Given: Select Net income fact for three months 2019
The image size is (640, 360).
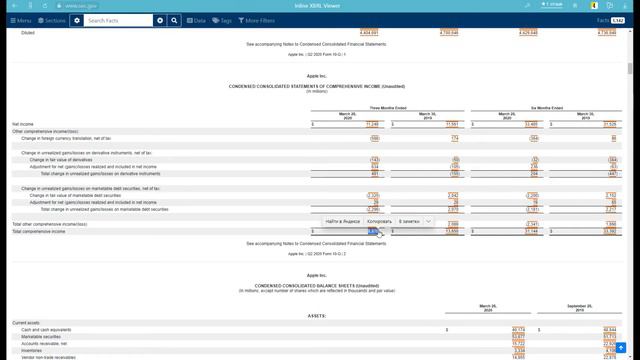Looking at the screenshot, I should tap(452, 124).
